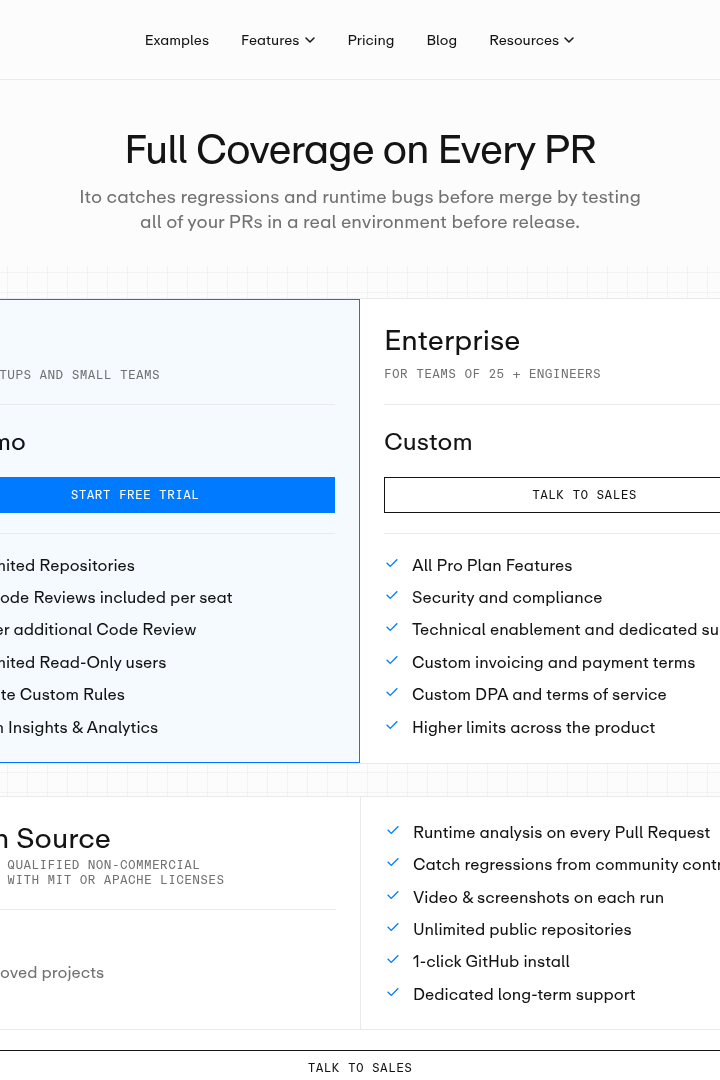
Task: Click checkmark beside Dedicated long-term support
Action: tap(393, 993)
